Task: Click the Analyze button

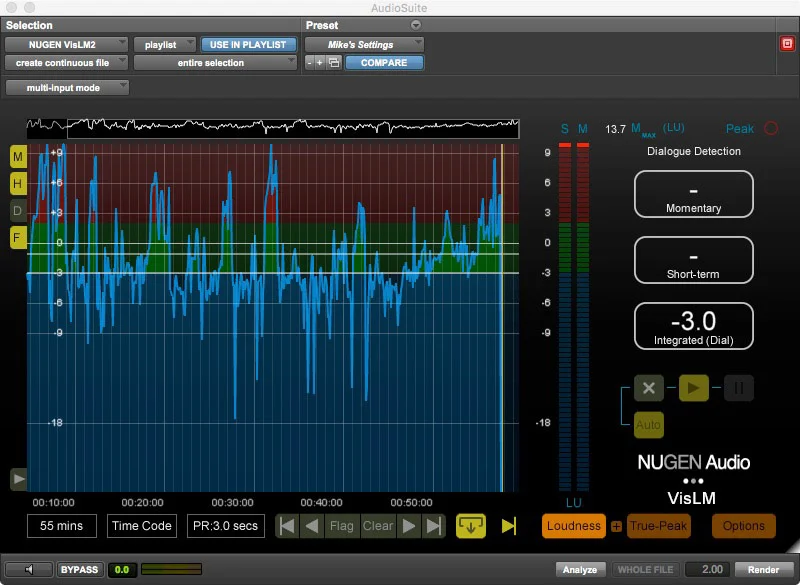Action: tap(580, 569)
